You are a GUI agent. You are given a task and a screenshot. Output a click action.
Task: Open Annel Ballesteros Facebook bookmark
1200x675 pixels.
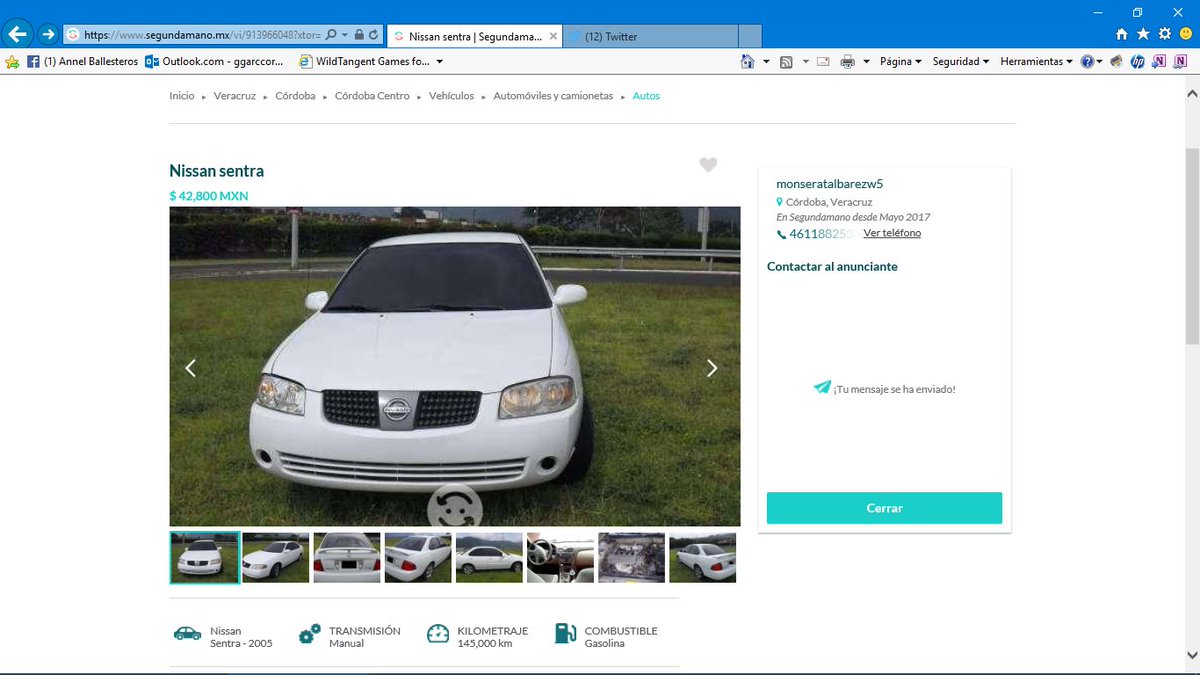[x=82, y=62]
